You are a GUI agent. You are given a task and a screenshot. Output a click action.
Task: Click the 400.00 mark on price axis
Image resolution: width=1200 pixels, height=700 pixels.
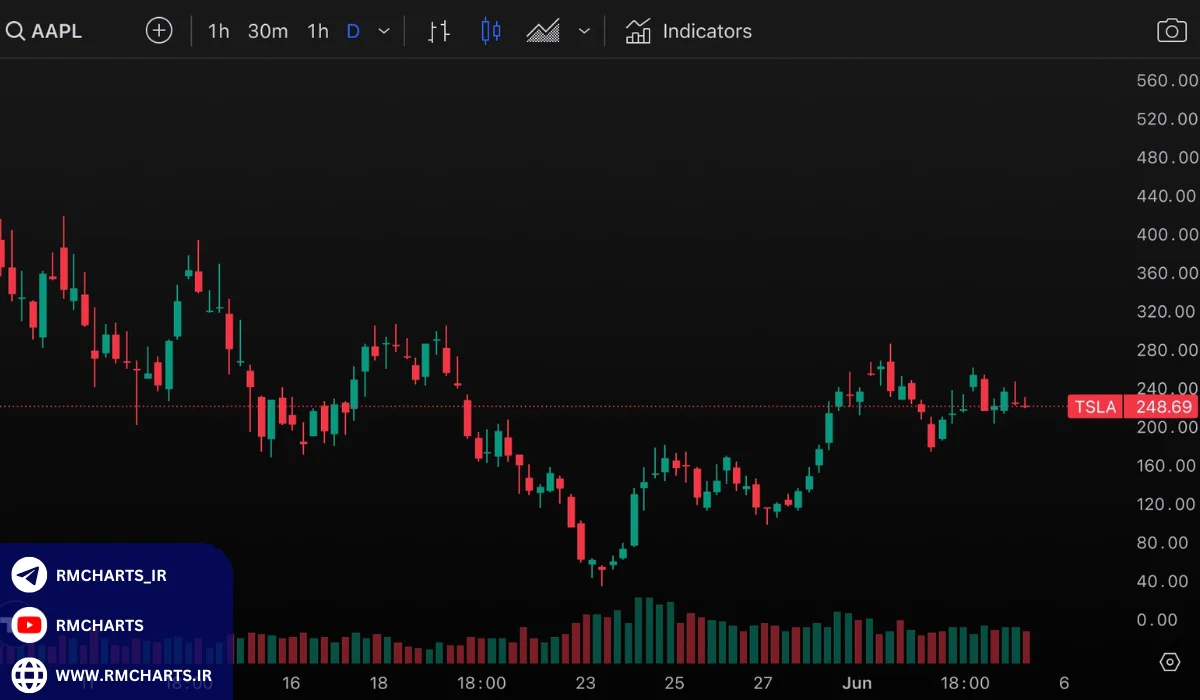[x=1167, y=235]
